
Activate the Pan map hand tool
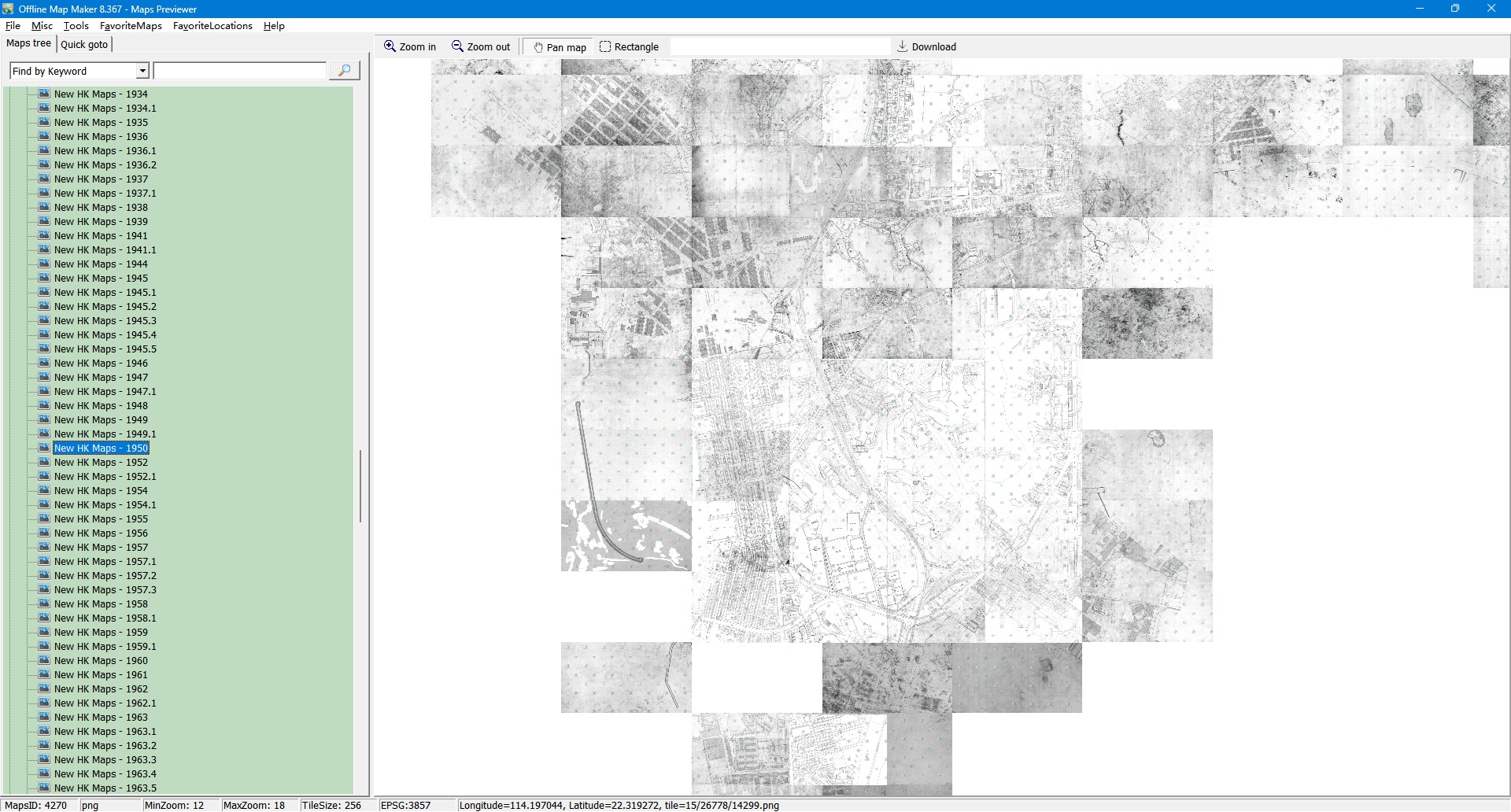[x=538, y=47]
